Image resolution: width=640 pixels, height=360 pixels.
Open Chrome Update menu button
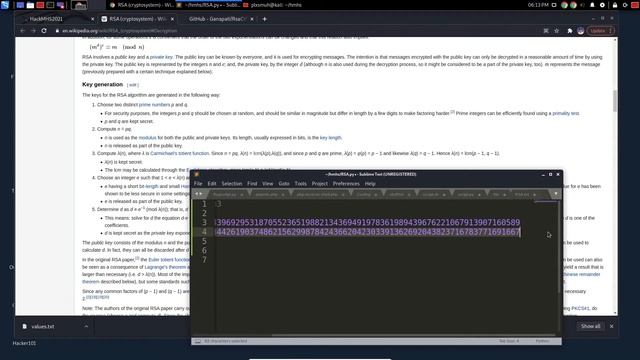[x=600, y=31]
